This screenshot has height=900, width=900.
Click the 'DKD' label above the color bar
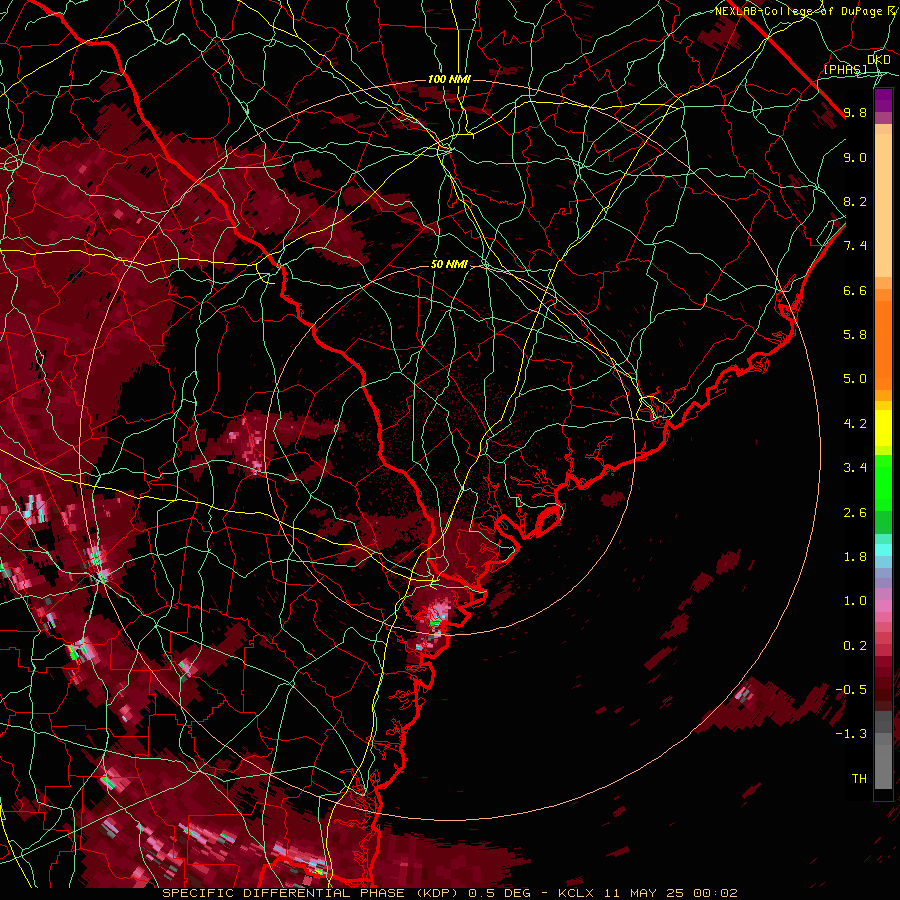879,60
